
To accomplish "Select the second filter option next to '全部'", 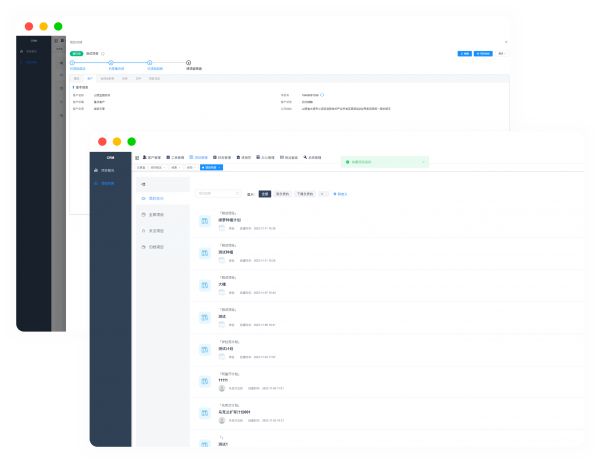I will [x=282, y=193].
